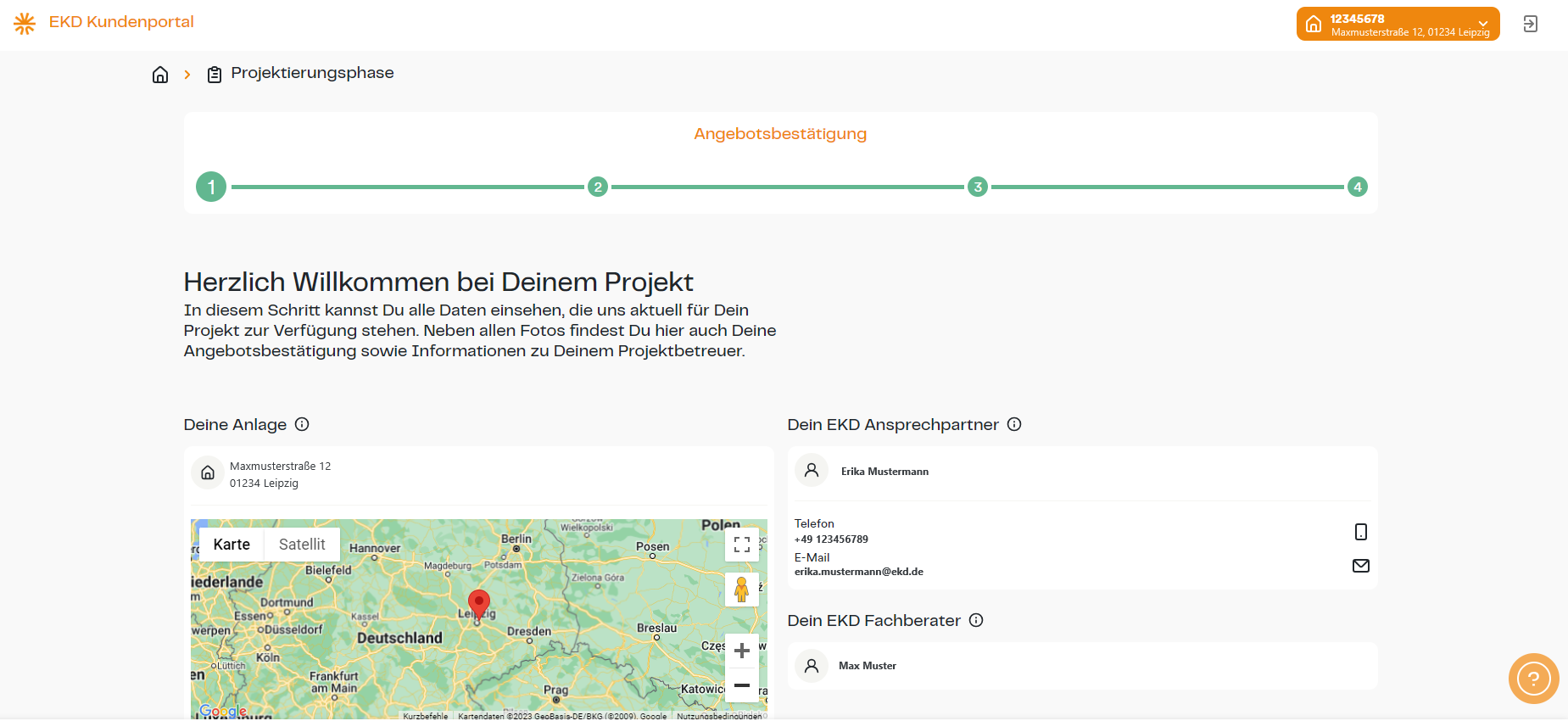Screen dimensions: 1568x721
Task: Switch map to Karte view
Action: [x=232, y=545]
